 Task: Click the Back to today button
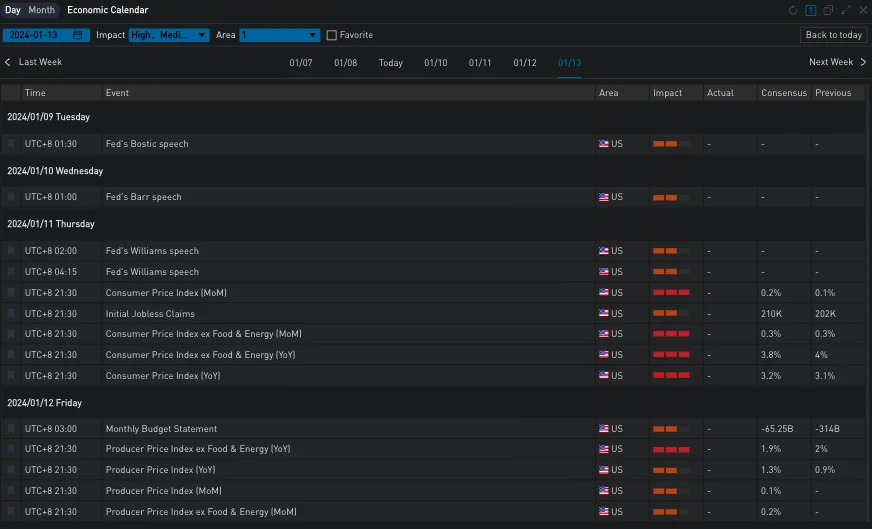(x=833, y=35)
